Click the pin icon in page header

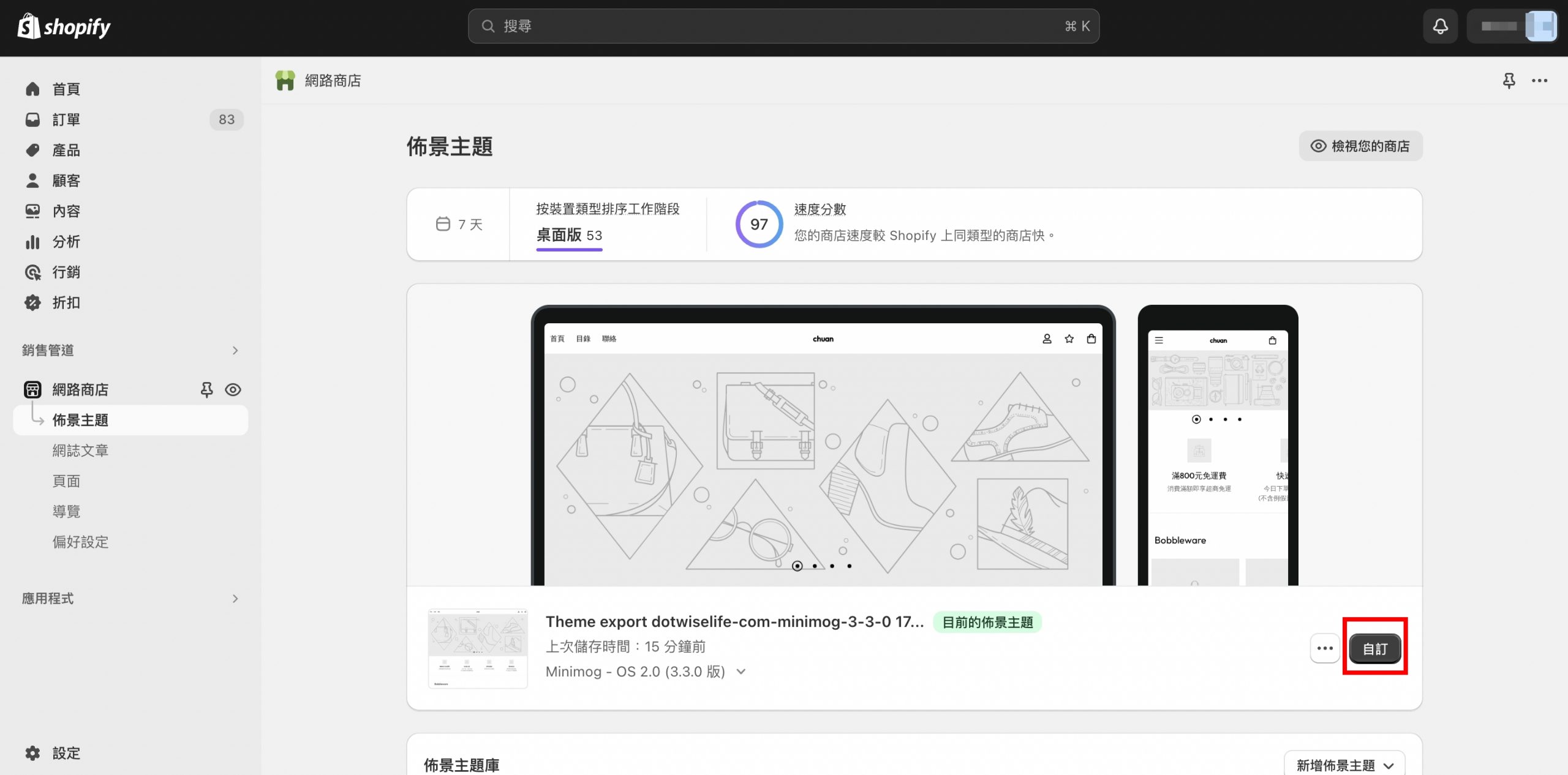pos(1509,81)
